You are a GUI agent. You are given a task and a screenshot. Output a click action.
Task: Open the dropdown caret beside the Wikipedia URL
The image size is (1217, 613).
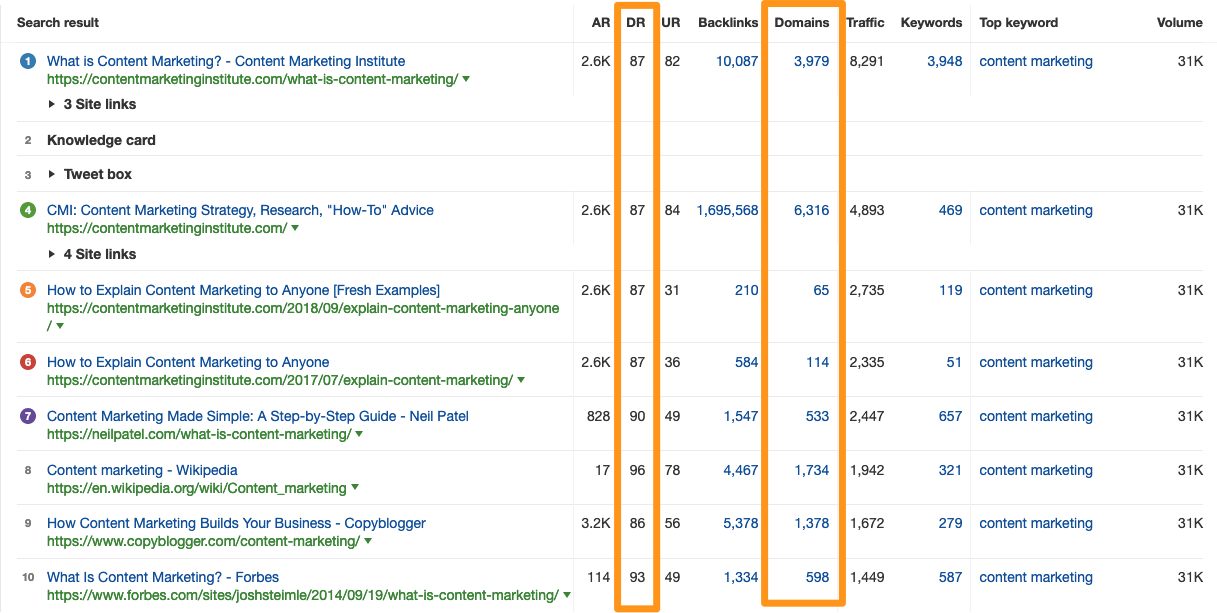[x=355, y=488]
